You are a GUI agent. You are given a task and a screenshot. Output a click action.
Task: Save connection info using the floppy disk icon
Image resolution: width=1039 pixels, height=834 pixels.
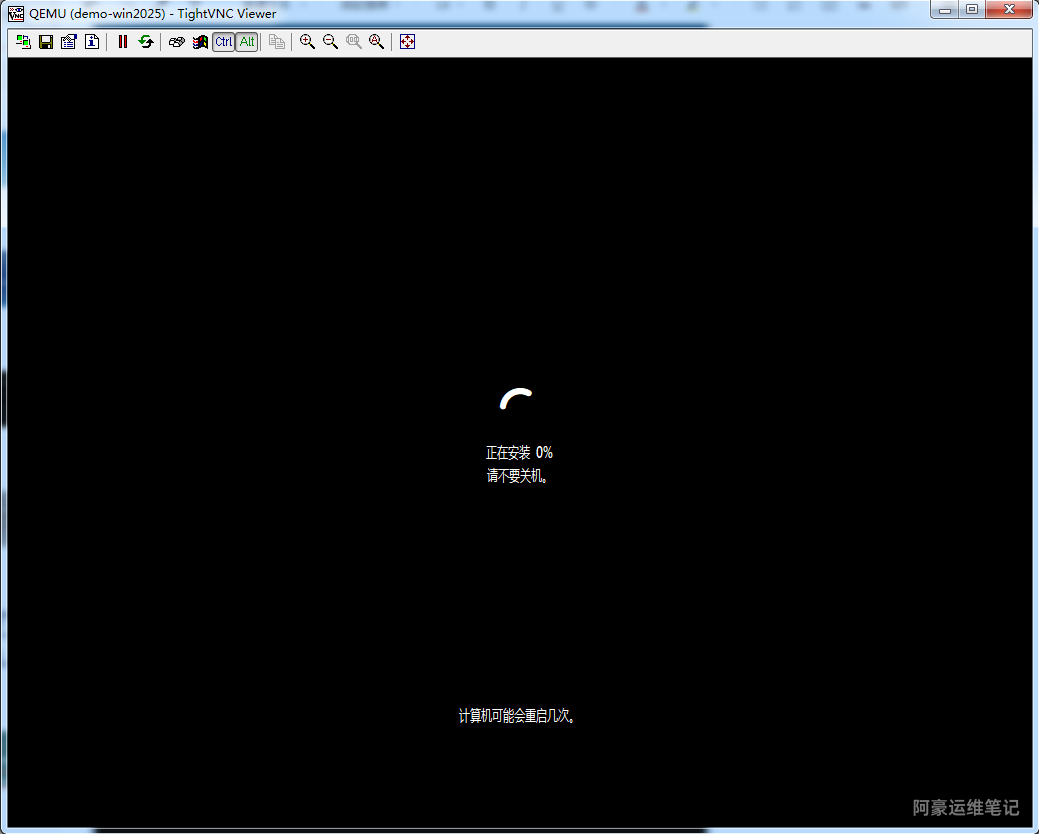point(46,42)
